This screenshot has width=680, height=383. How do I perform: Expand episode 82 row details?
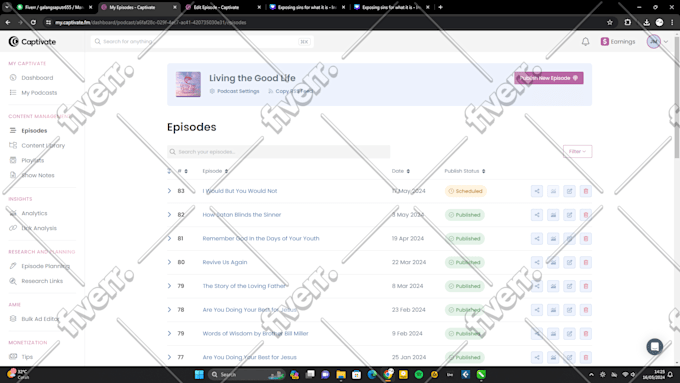(x=170, y=215)
